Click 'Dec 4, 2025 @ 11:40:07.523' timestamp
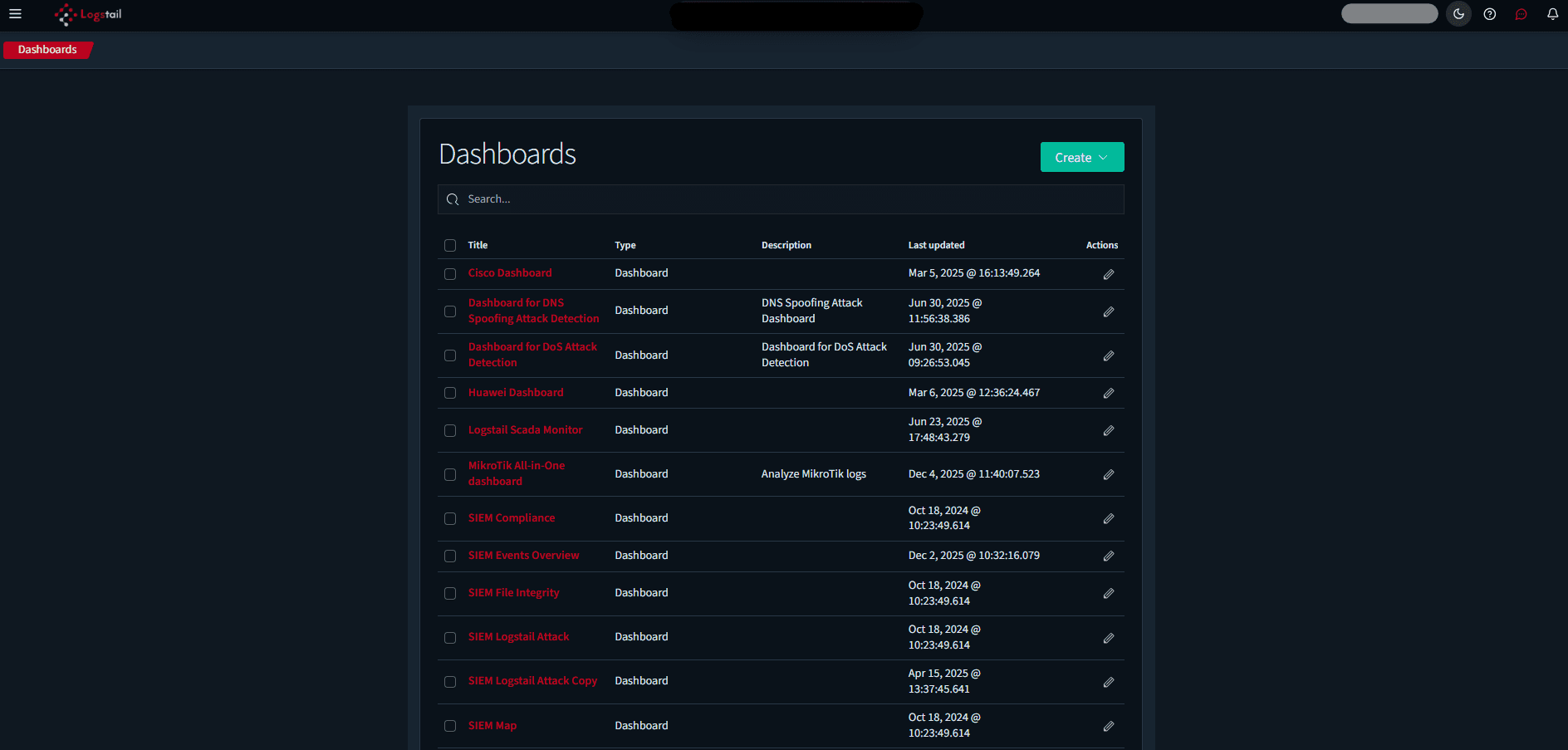This screenshot has width=1568, height=750. (973, 474)
